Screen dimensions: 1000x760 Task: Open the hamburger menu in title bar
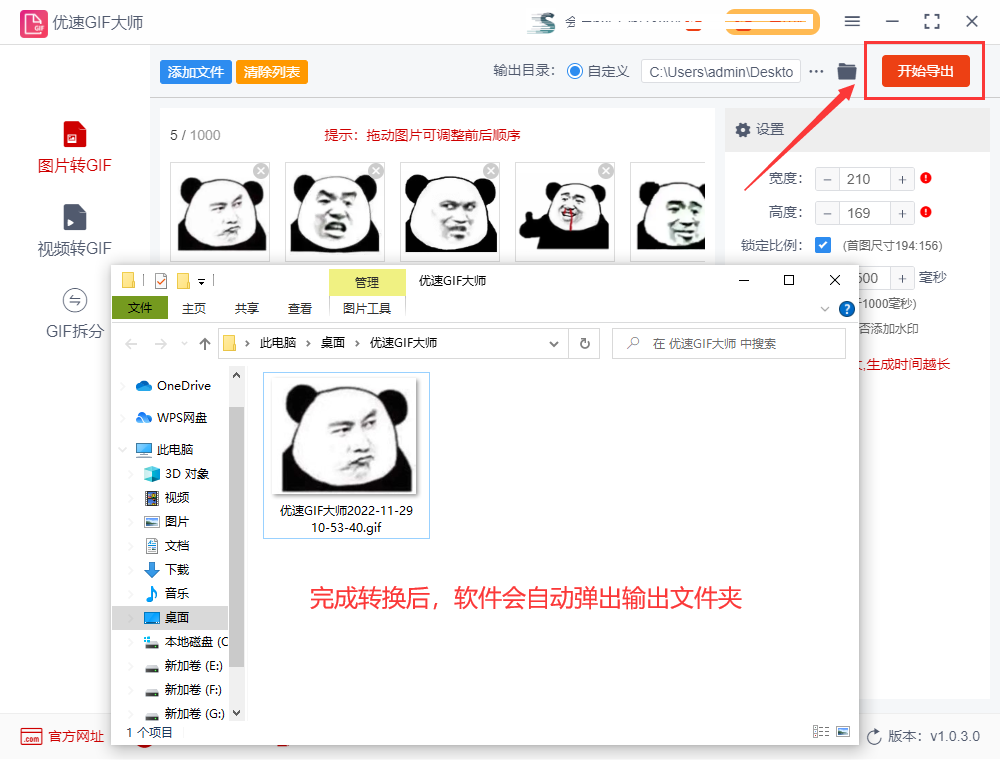pos(852,22)
